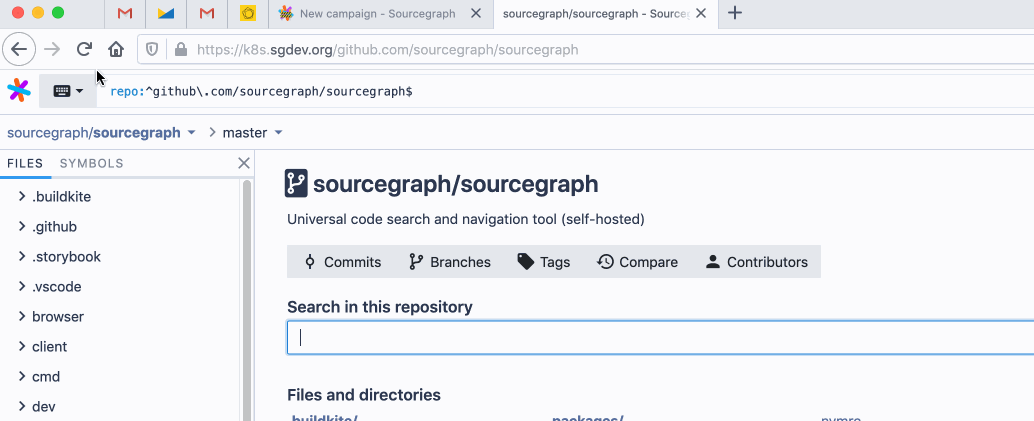Open the Tags view
This screenshot has width=1034, height=421.
543,262
